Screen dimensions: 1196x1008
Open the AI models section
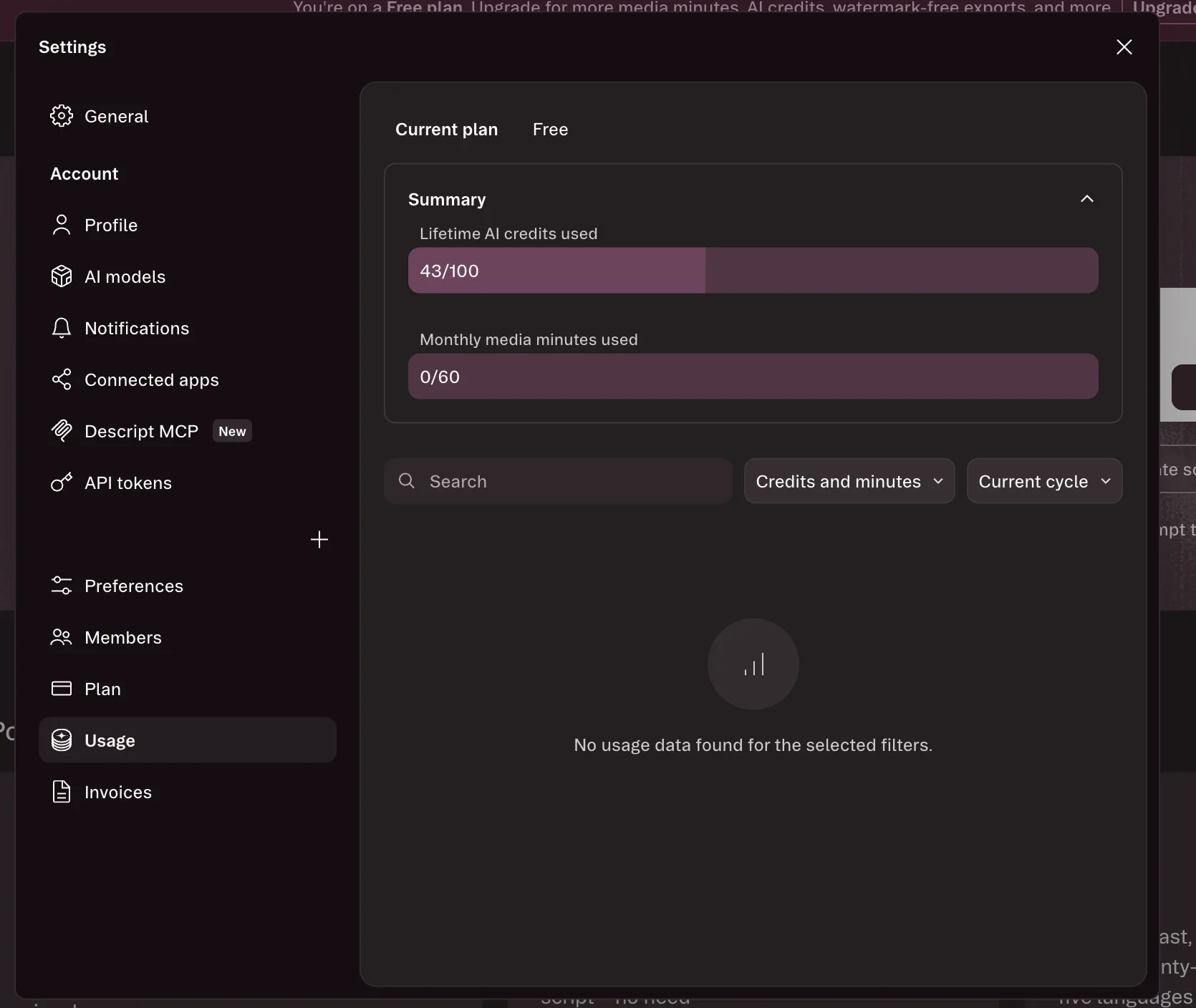[x=188, y=276]
